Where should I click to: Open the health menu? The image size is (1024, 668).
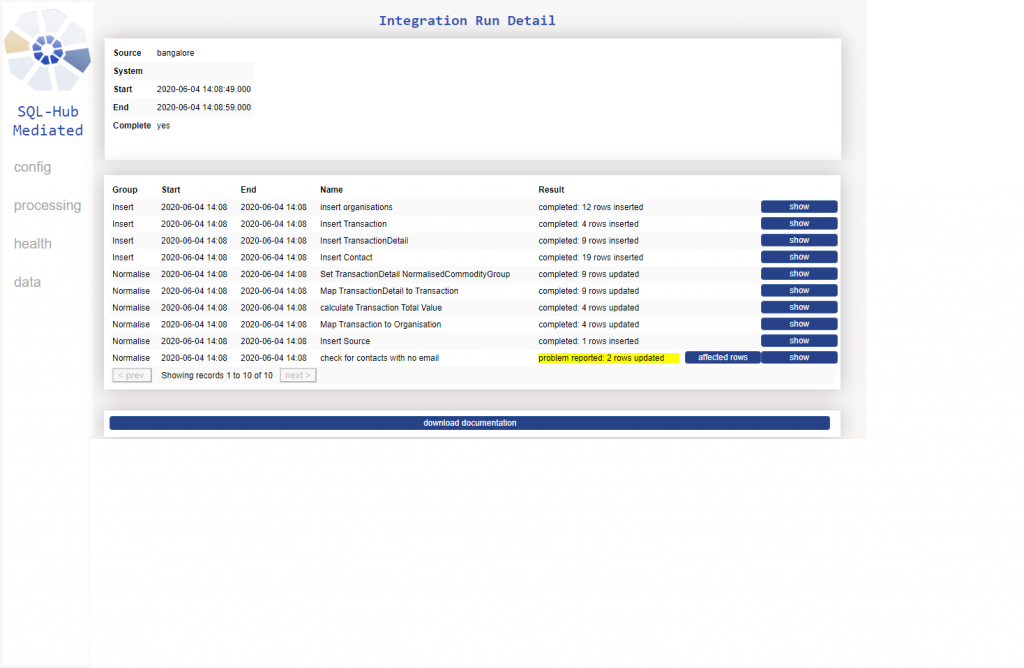pos(33,244)
